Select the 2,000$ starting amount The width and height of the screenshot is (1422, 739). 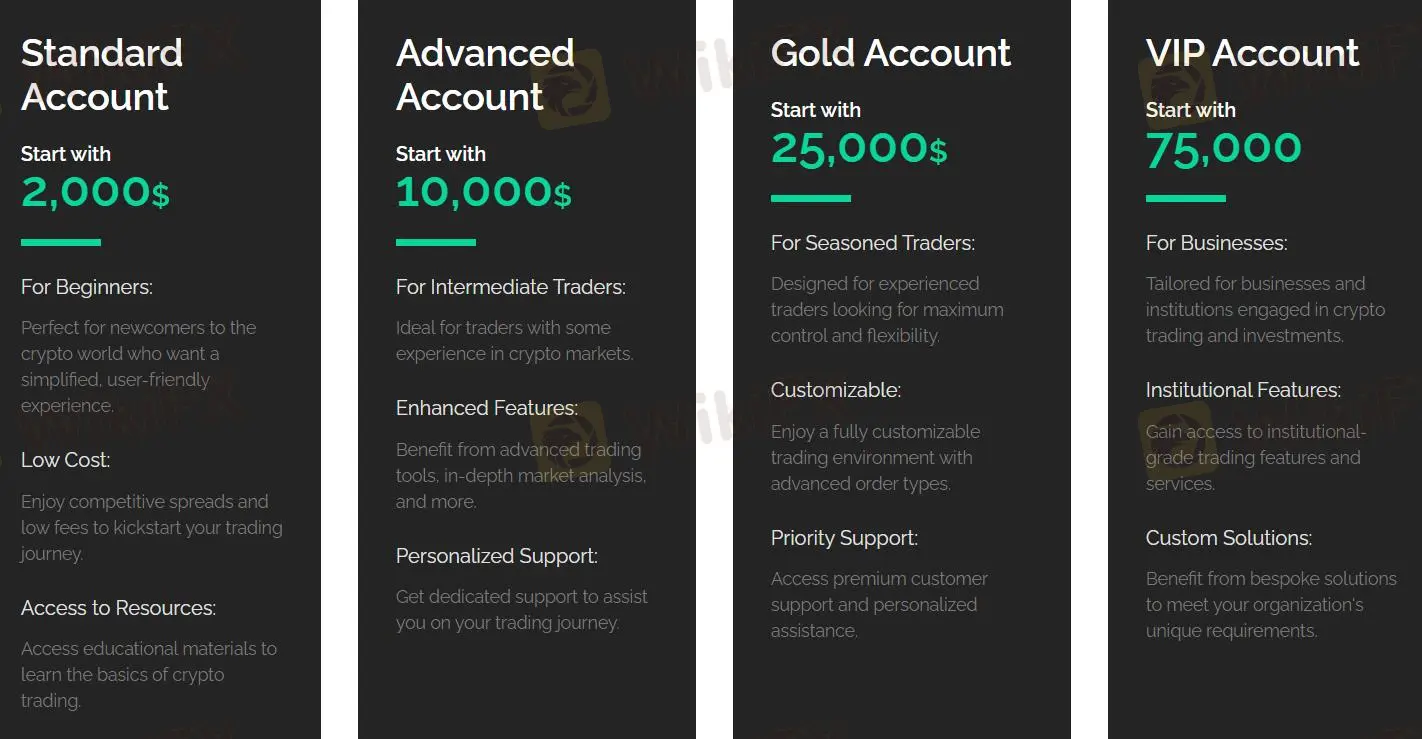point(95,192)
